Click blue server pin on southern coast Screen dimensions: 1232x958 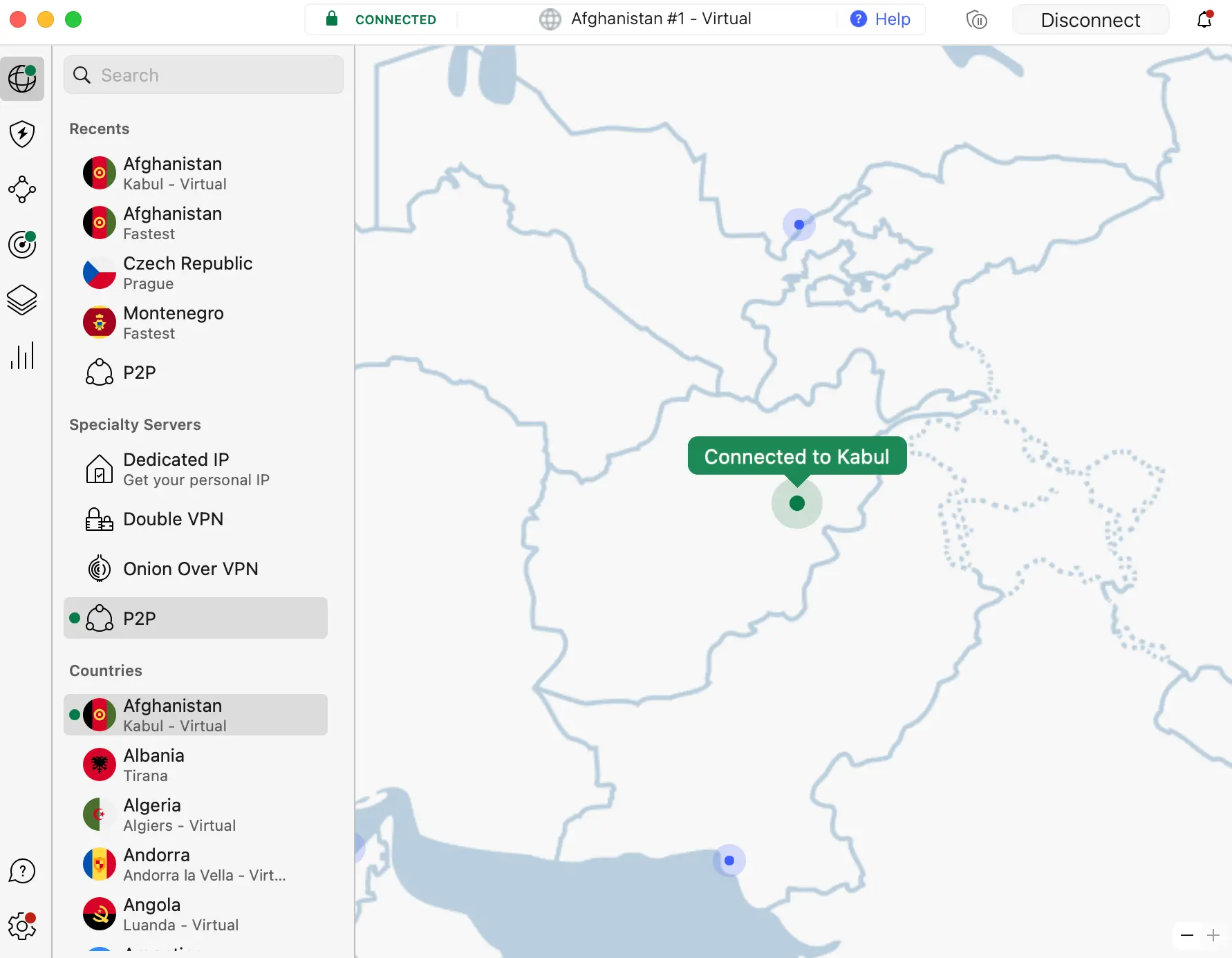729,861
